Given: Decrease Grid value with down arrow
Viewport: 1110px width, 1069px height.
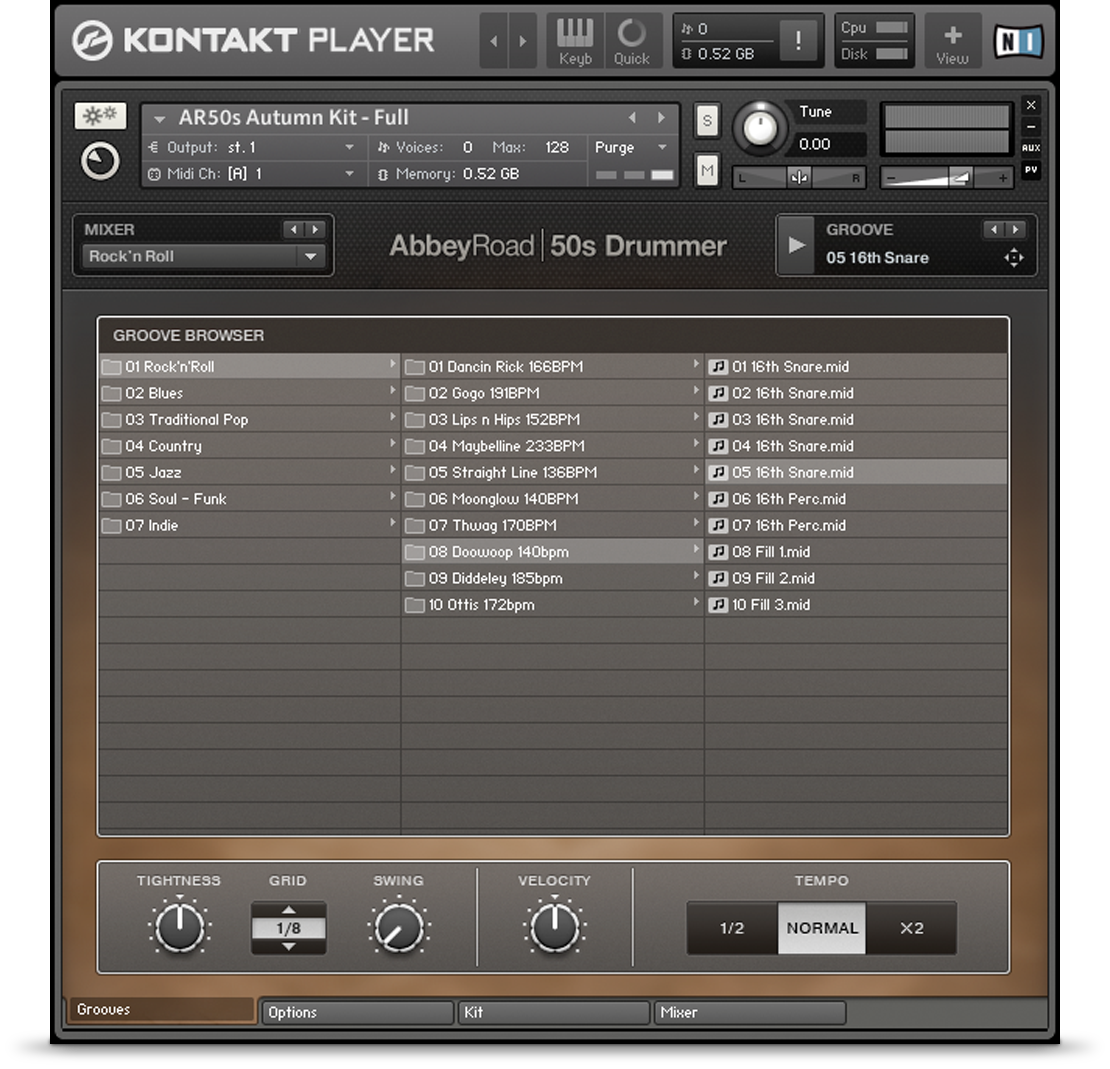Looking at the screenshot, I should click(x=289, y=947).
